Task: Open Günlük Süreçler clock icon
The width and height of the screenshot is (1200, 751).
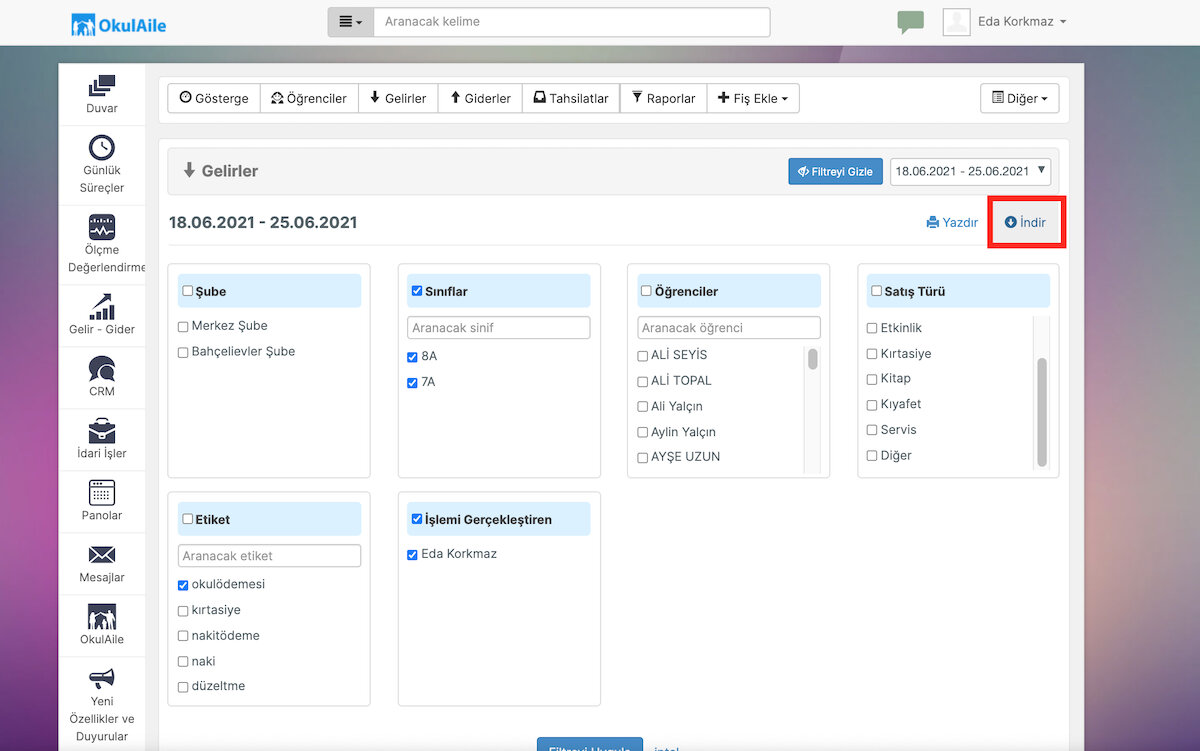Action: (102, 148)
